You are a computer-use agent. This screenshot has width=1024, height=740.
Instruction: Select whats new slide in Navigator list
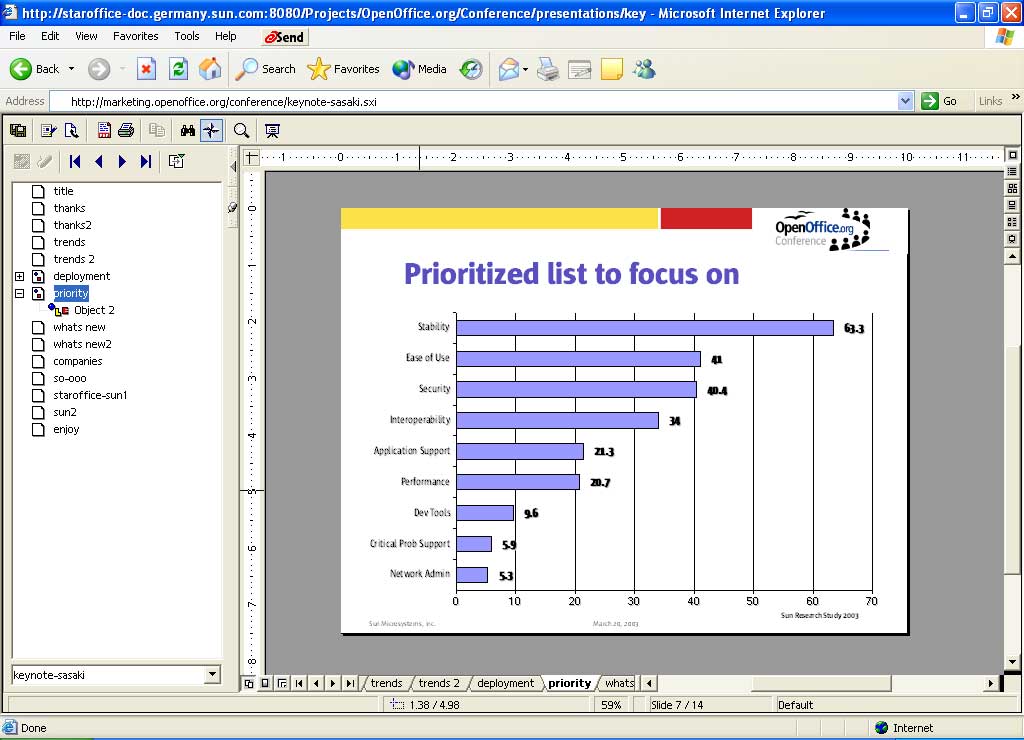point(79,327)
